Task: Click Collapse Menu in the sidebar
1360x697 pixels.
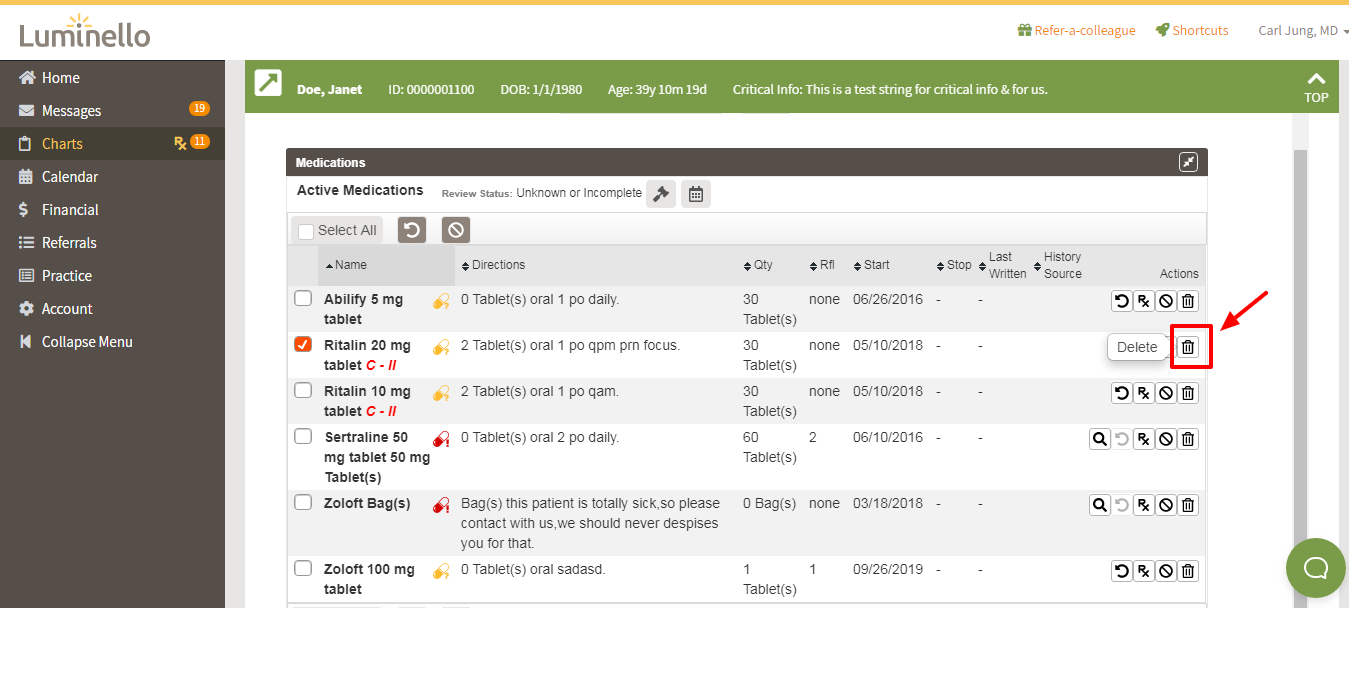Action: pos(112,342)
